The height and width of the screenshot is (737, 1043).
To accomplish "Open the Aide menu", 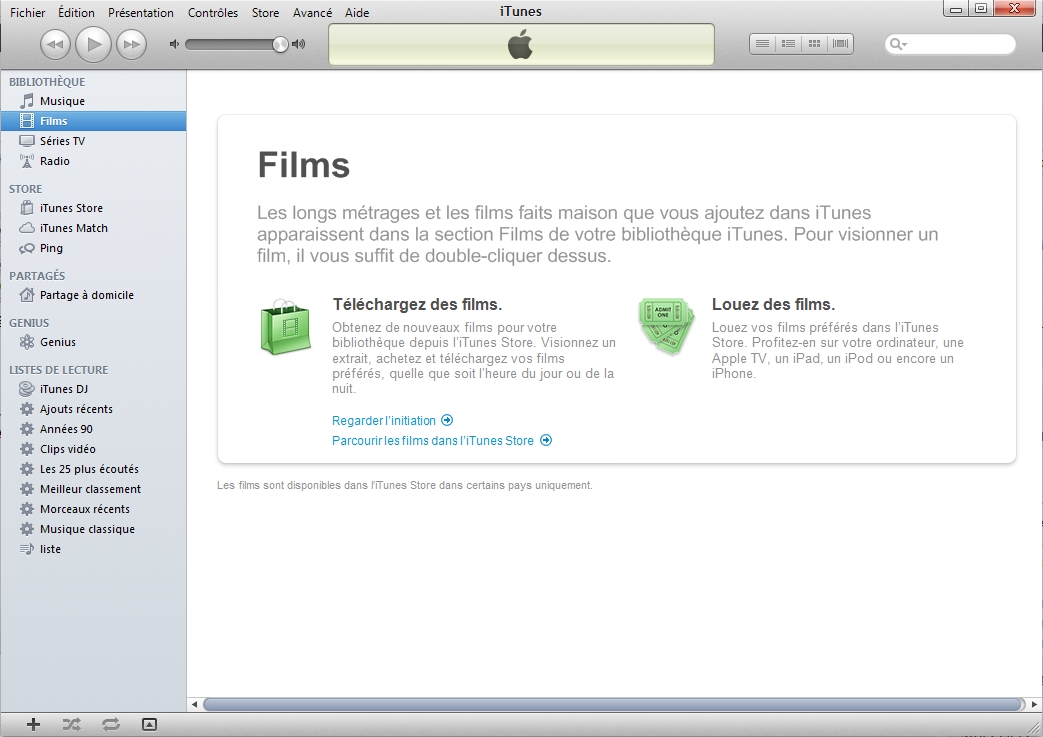I will [357, 13].
